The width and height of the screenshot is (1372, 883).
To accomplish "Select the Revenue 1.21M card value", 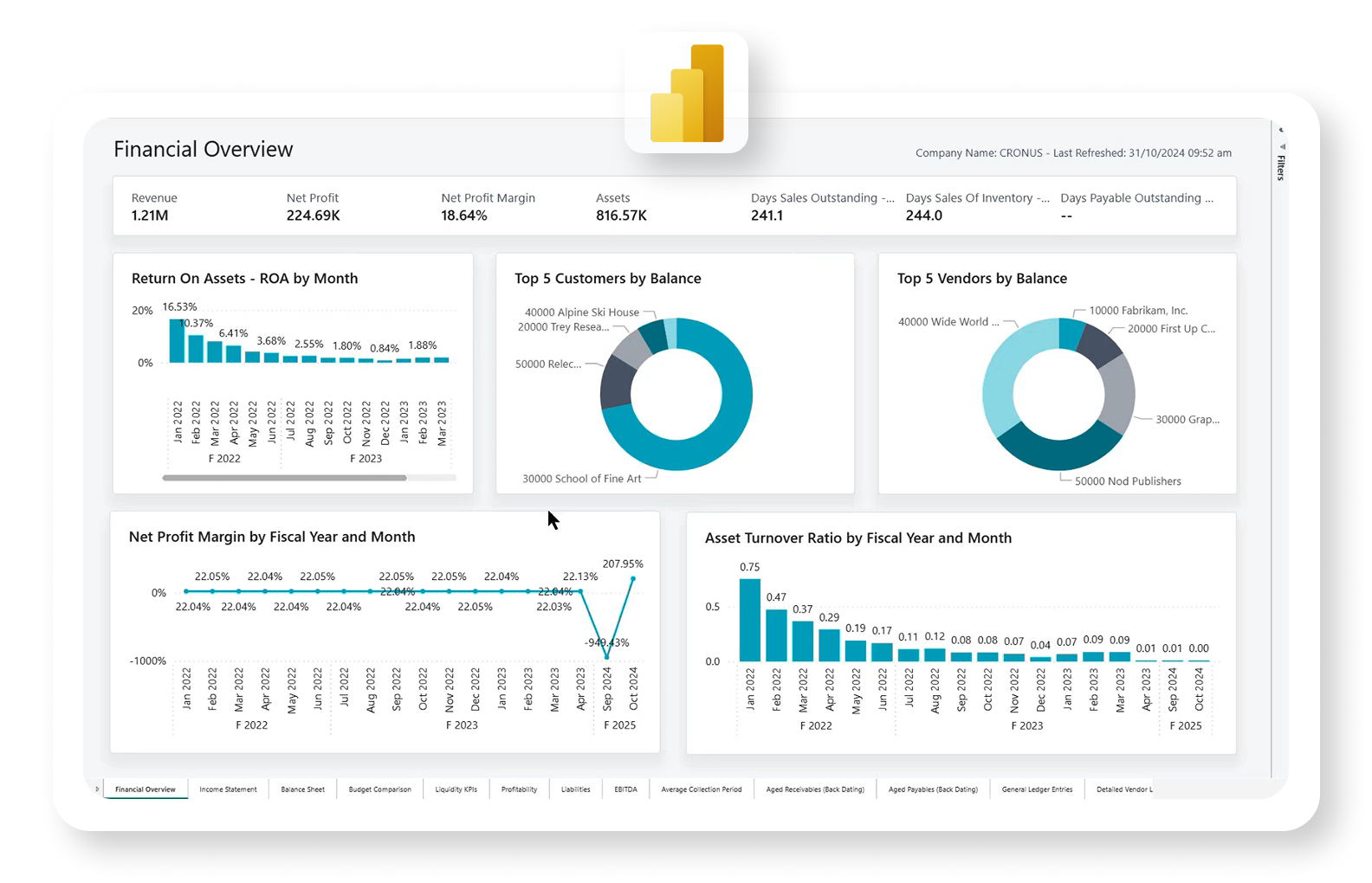I will click(150, 216).
